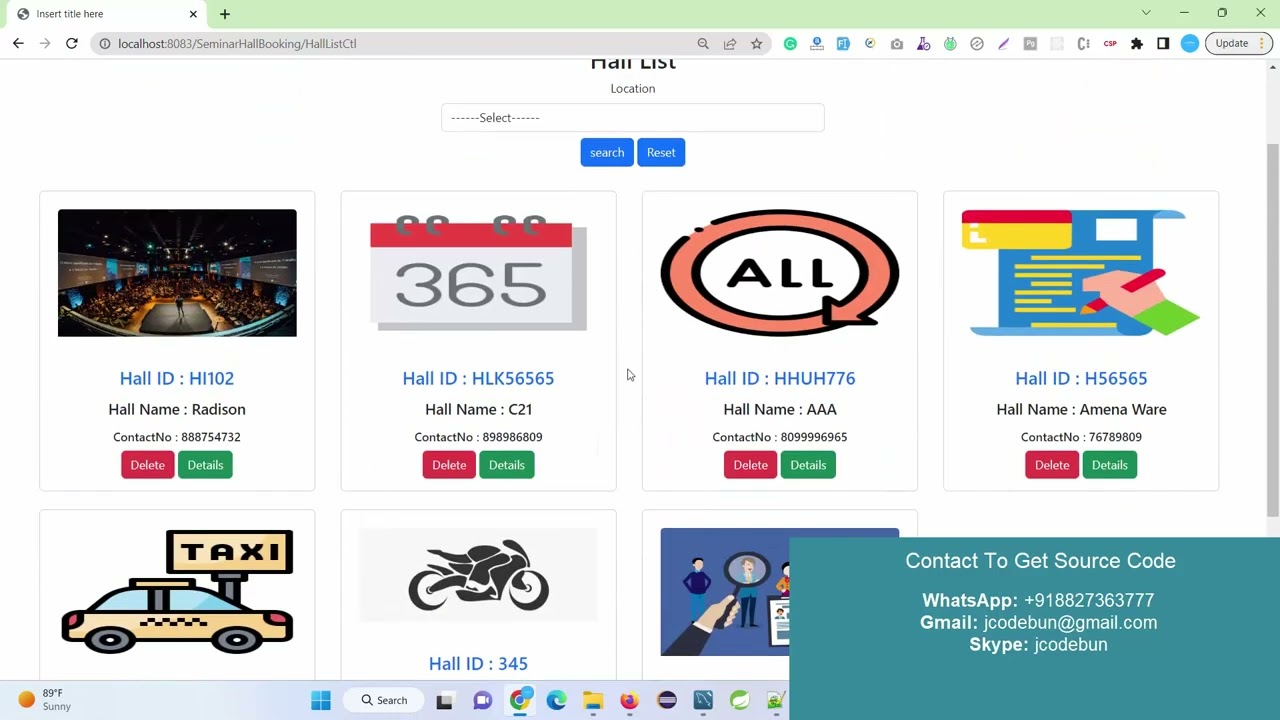
Task: Click the purple flask extension icon
Action: point(923,43)
